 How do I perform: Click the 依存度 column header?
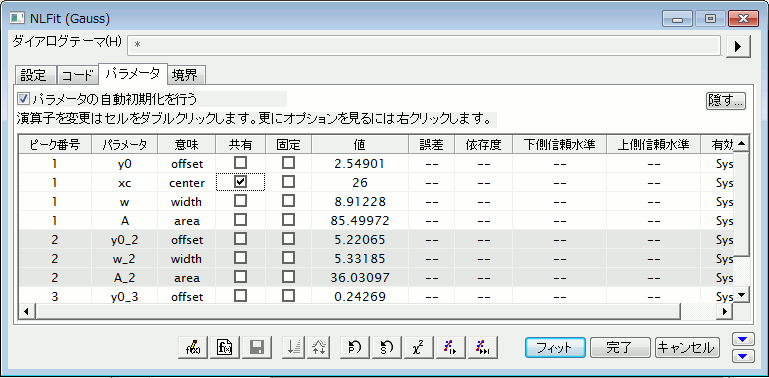(484, 145)
